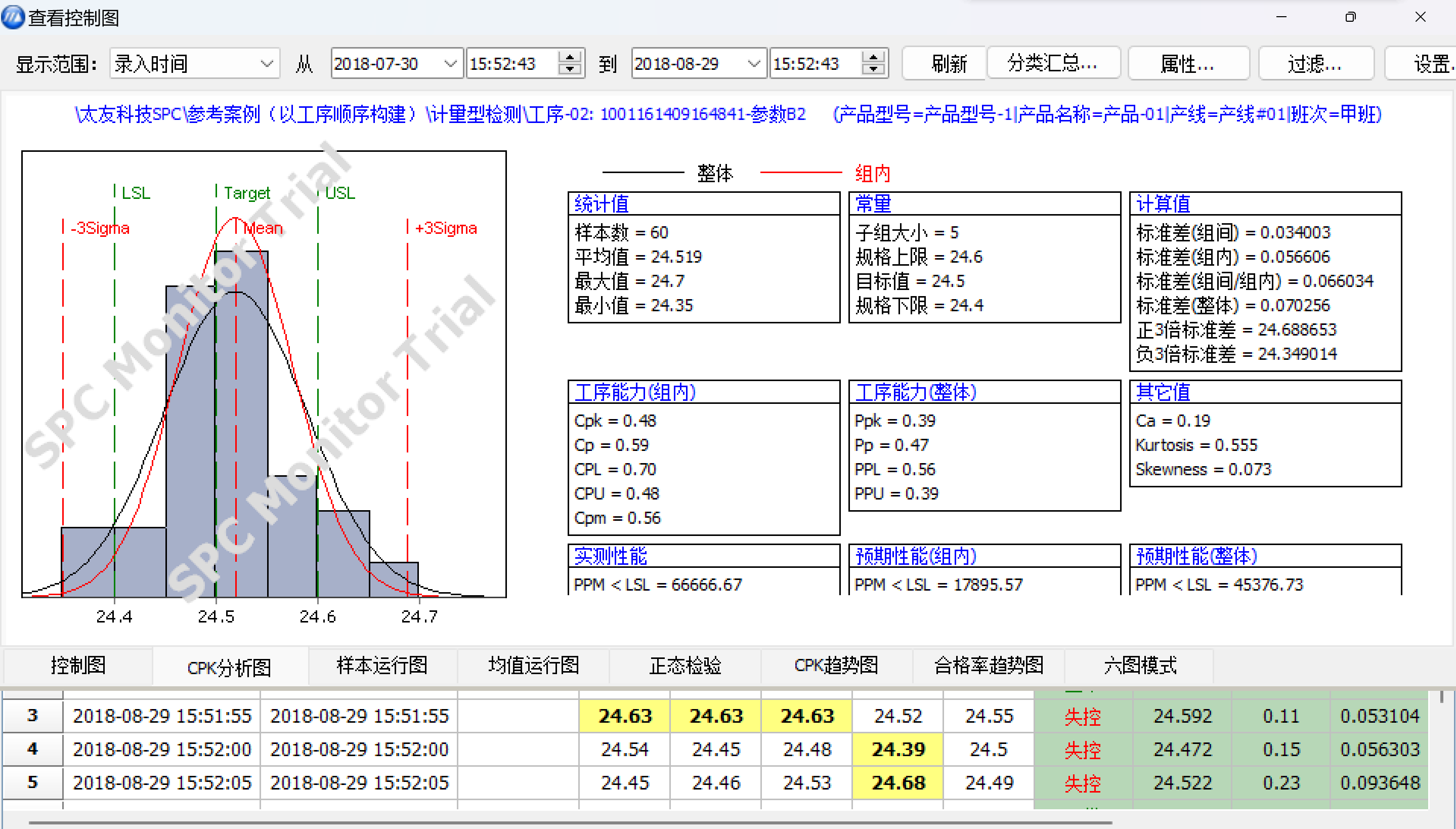Click the SPC app icon in title bar
The image size is (1456, 829).
point(13,17)
